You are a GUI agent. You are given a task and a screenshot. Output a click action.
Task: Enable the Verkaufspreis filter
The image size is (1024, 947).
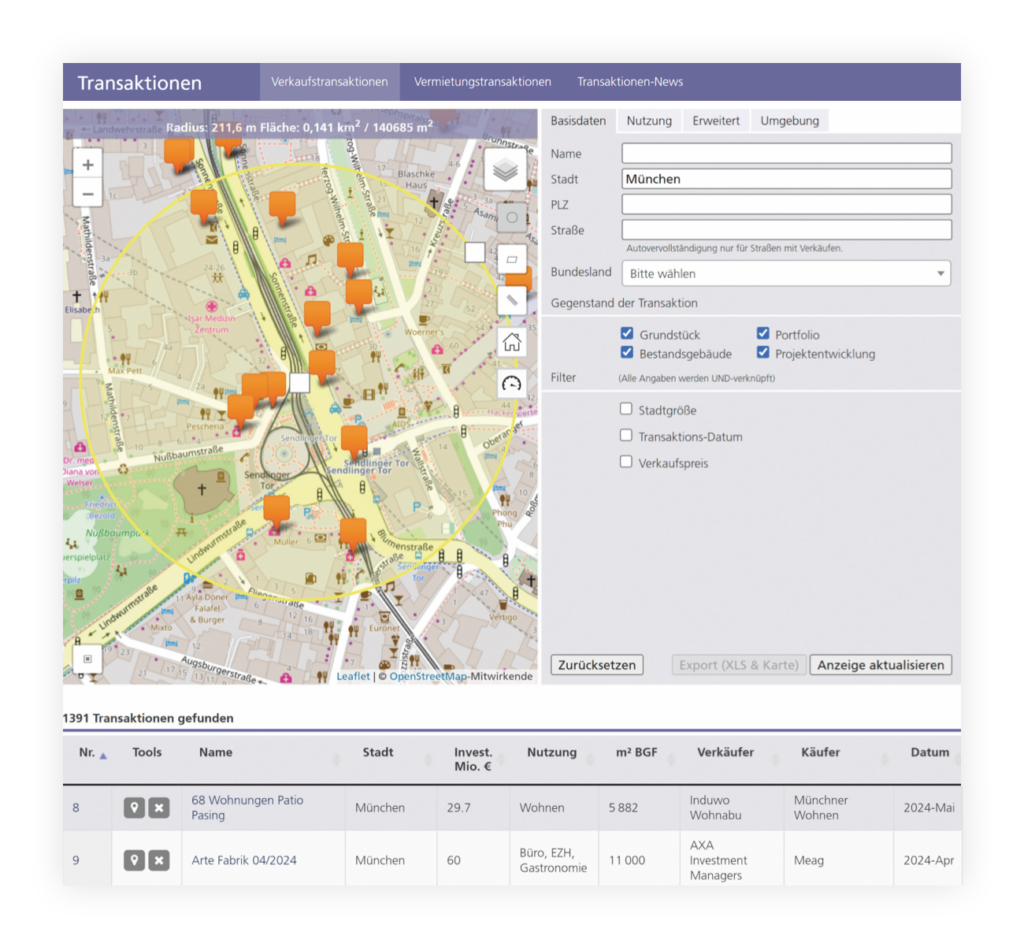tap(626, 462)
